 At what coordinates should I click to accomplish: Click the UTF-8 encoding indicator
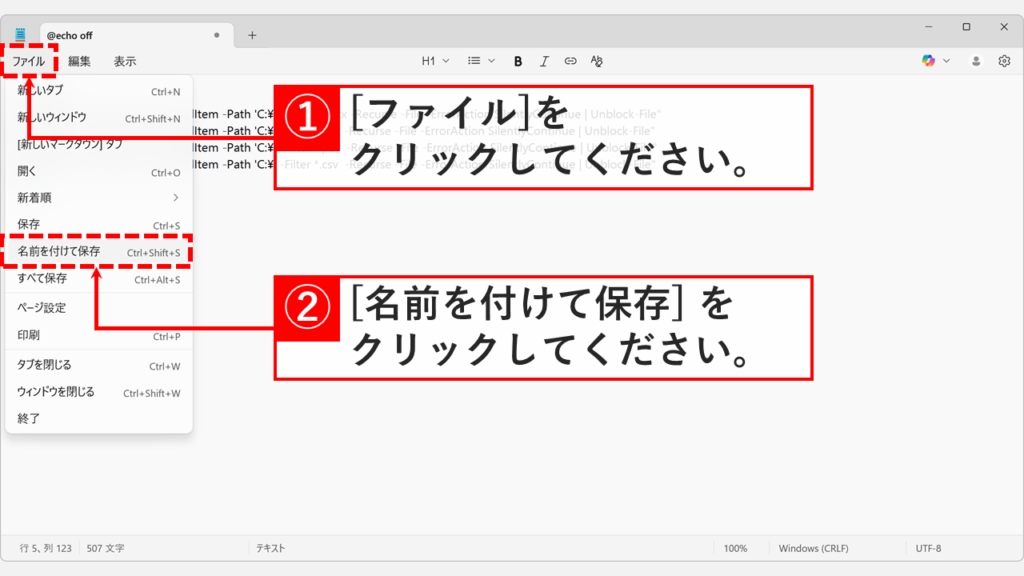click(x=928, y=548)
